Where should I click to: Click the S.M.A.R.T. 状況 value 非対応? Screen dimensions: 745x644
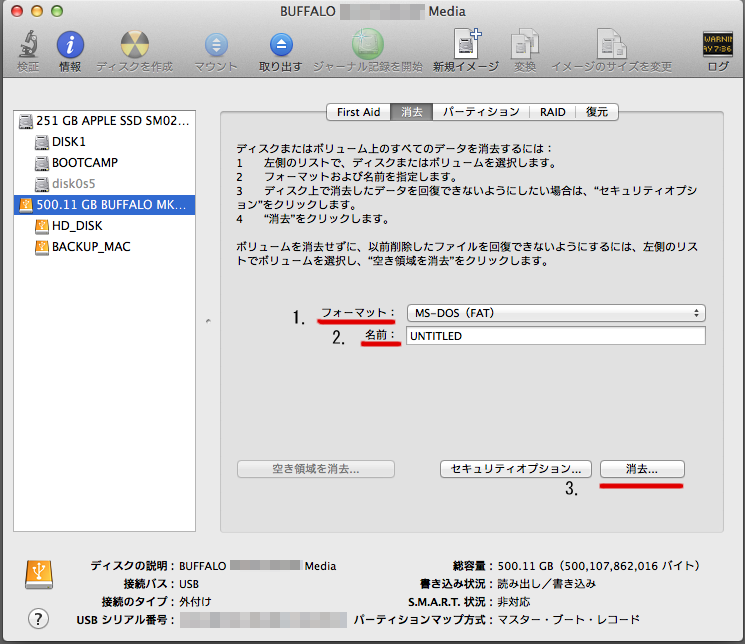(x=514, y=602)
